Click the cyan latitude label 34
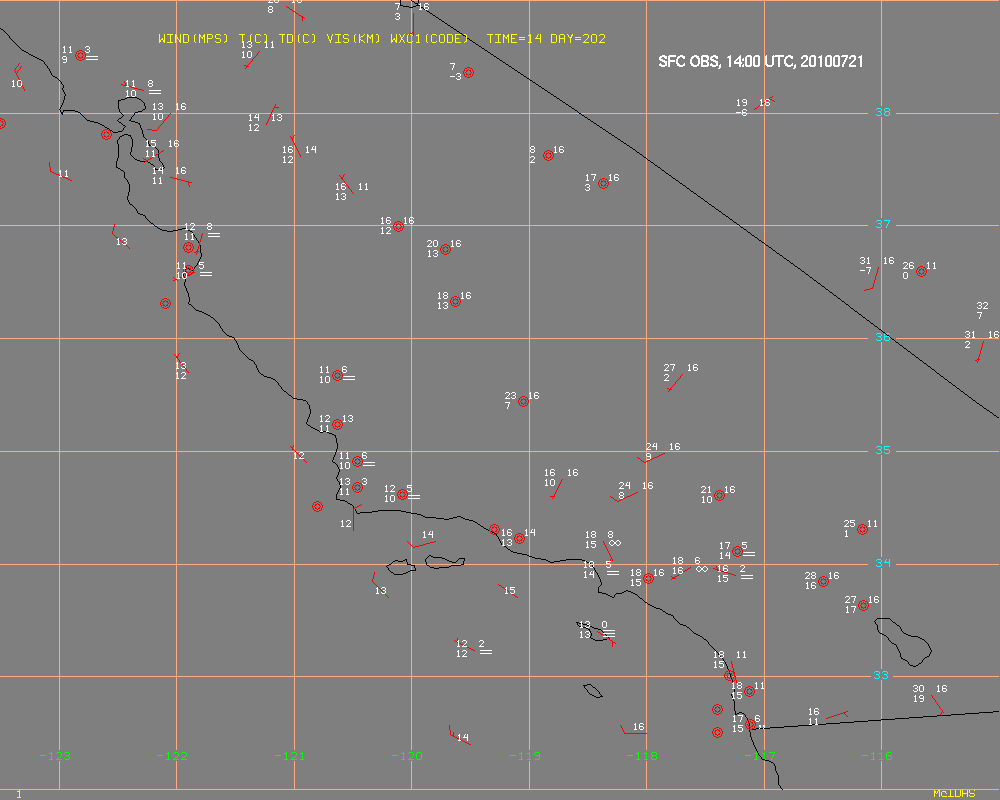 [x=883, y=563]
